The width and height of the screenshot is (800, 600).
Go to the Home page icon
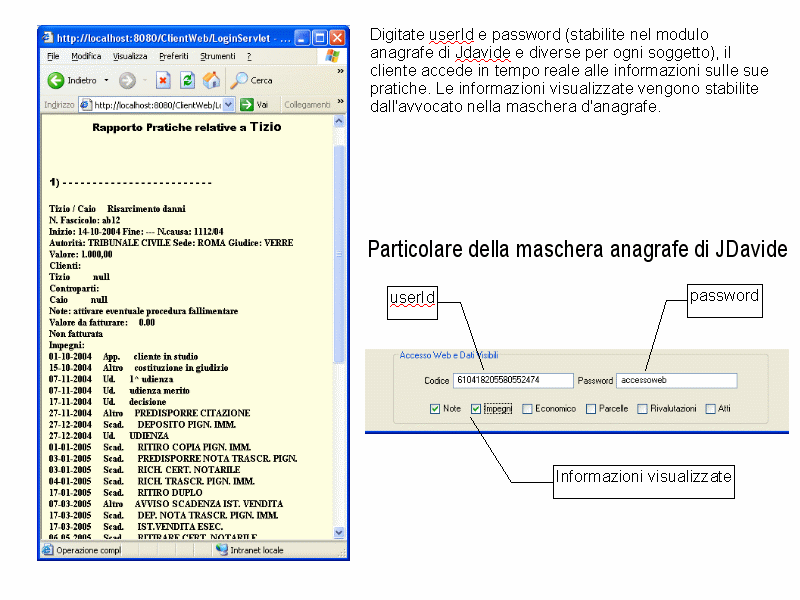(x=211, y=80)
